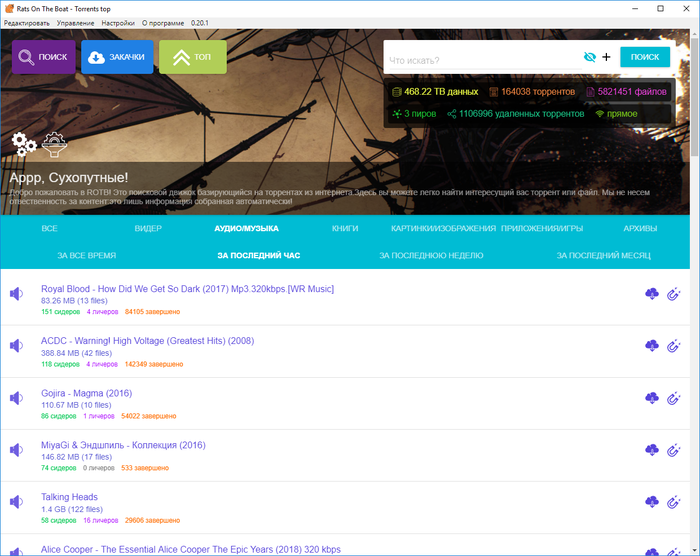Open the double-gear settings icon
This screenshot has height=556, width=700.
click(24, 144)
